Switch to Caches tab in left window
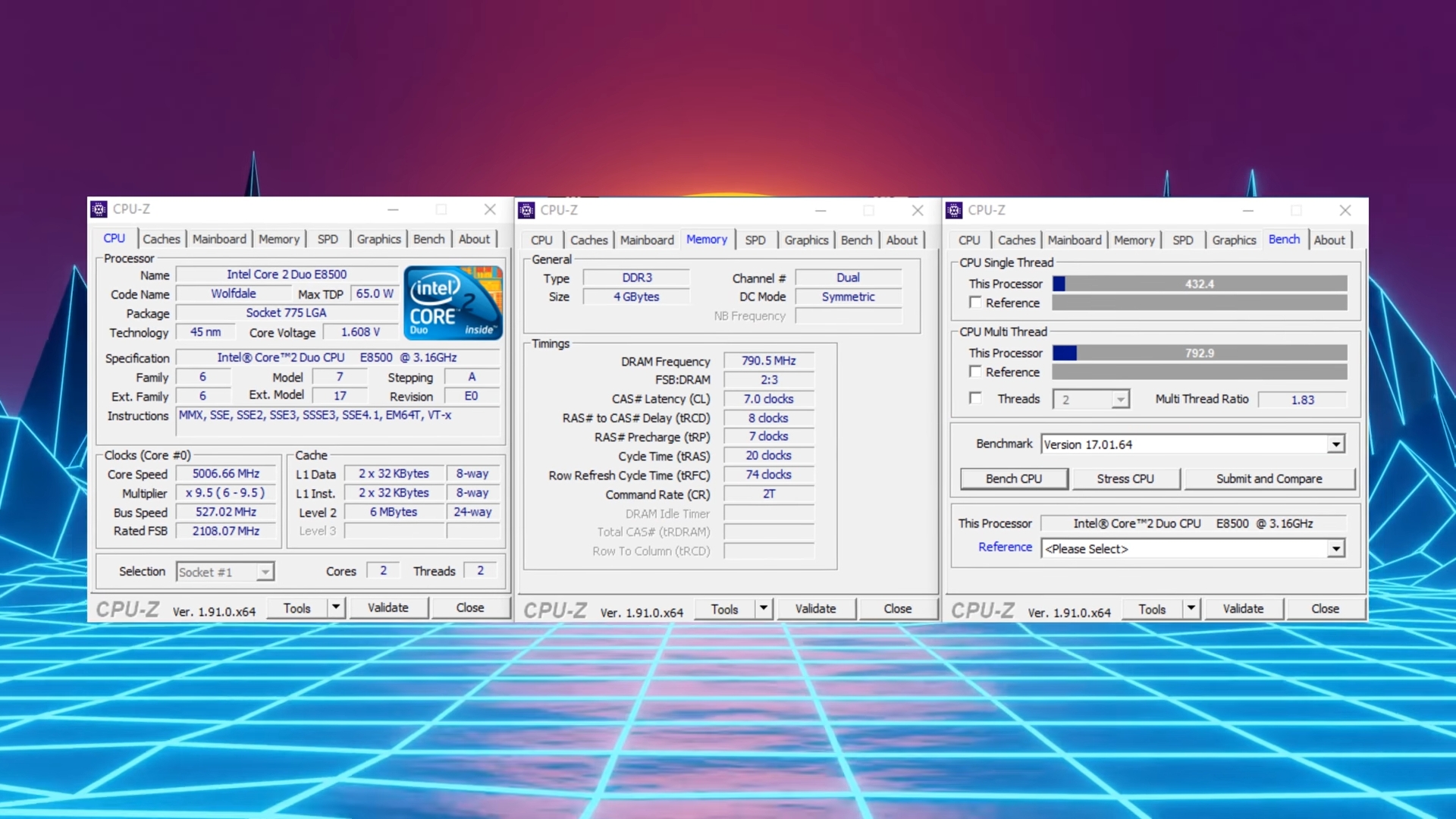Viewport: 1456px width, 819px height. pos(162,239)
